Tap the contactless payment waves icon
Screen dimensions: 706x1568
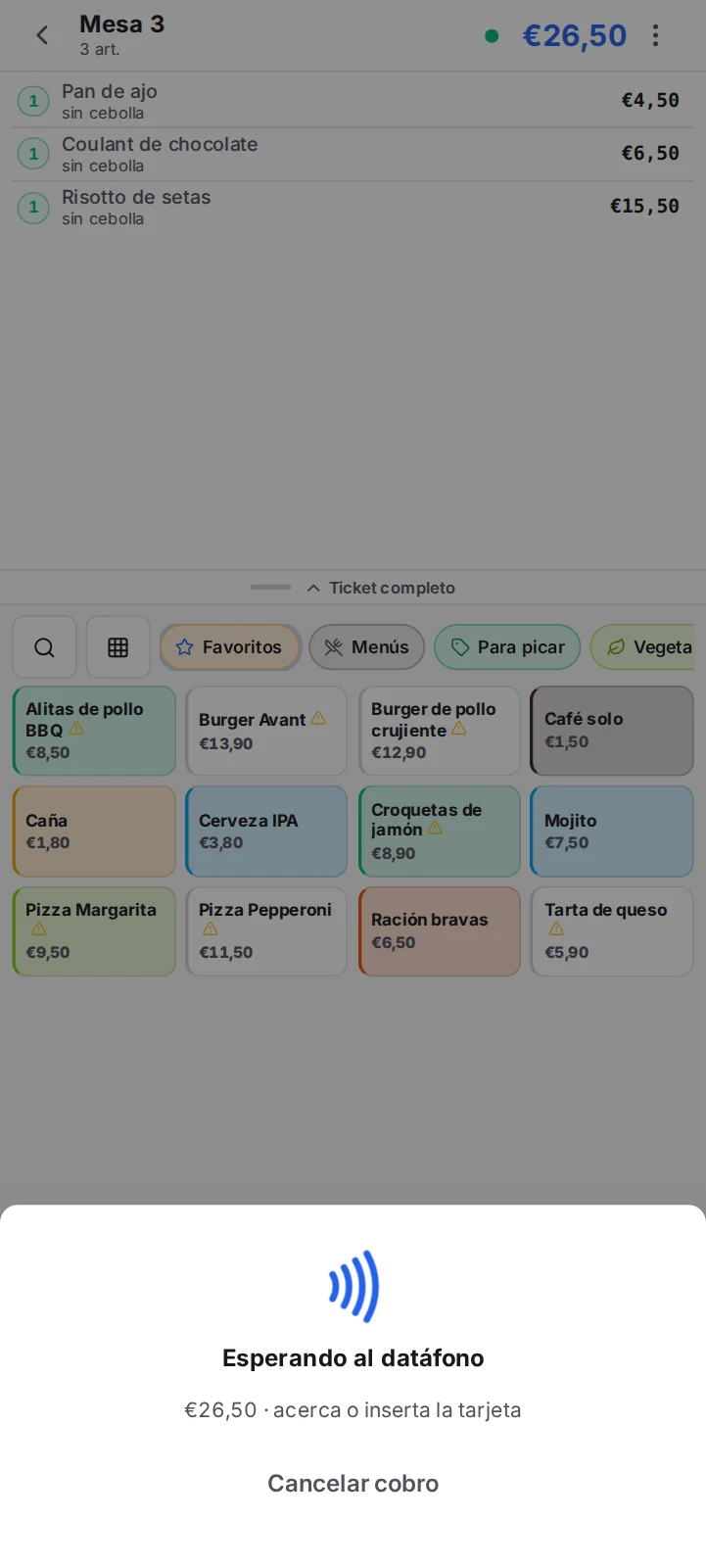pyautogui.click(x=353, y=1287)
